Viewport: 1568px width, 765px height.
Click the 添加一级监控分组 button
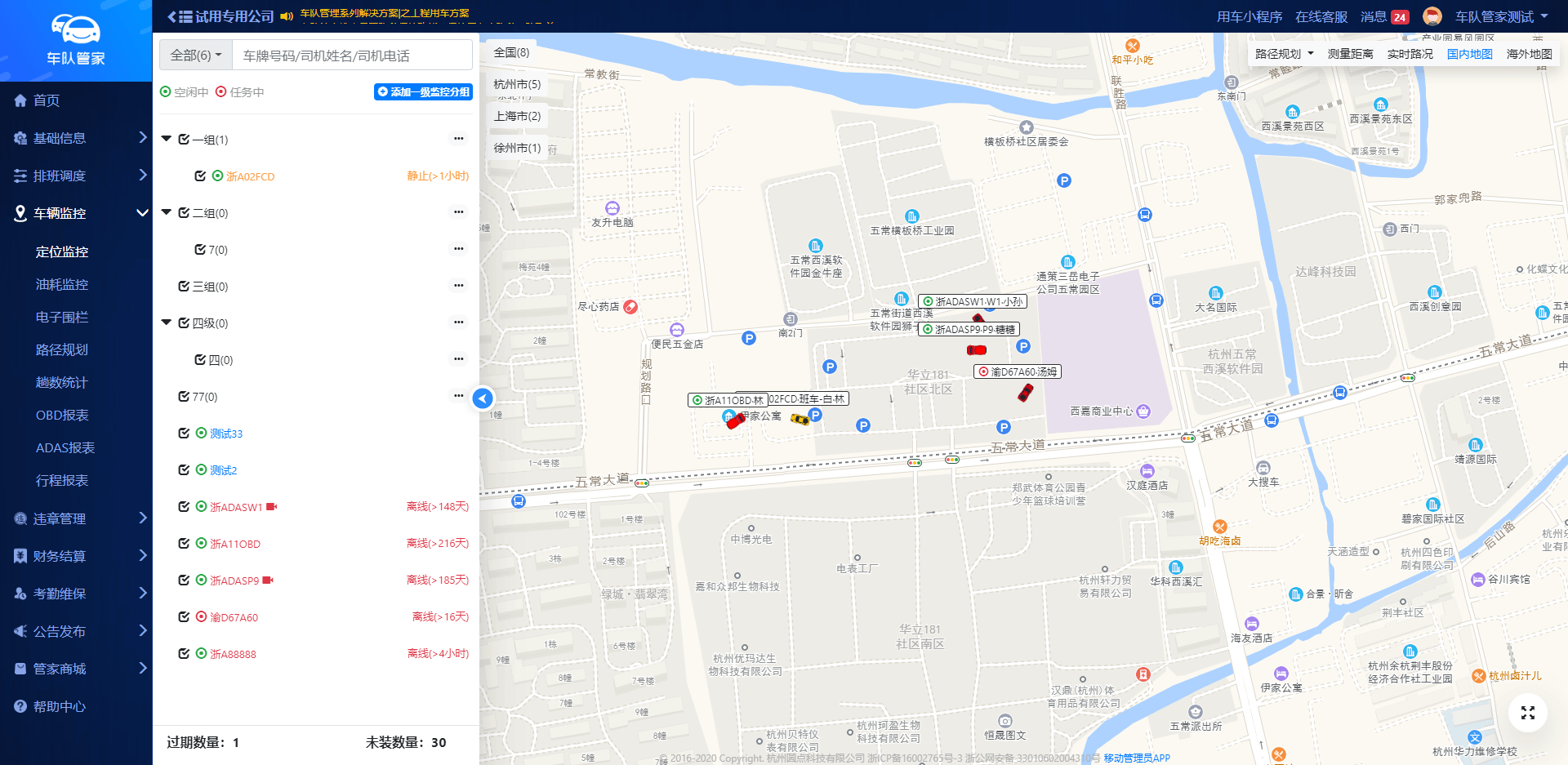click(423, 92)
